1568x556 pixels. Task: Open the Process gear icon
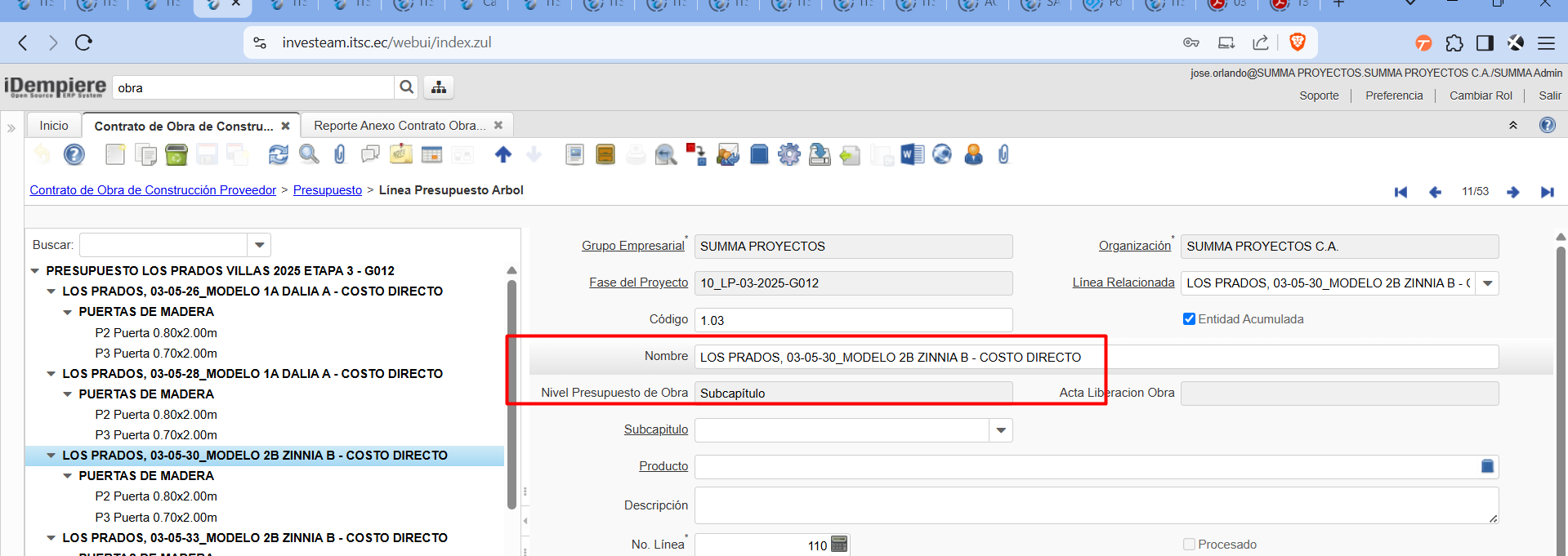pyautogui.click(x=788, y=154)
